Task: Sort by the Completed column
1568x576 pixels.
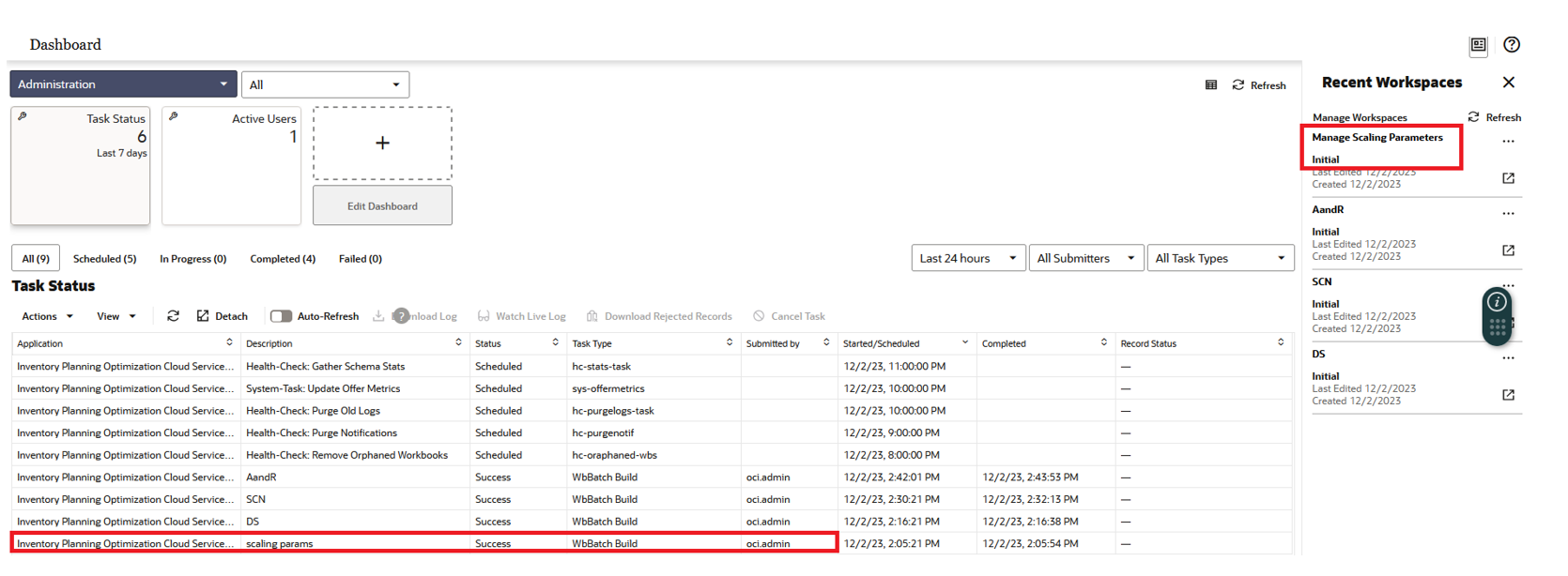Action: point(1104,342)
